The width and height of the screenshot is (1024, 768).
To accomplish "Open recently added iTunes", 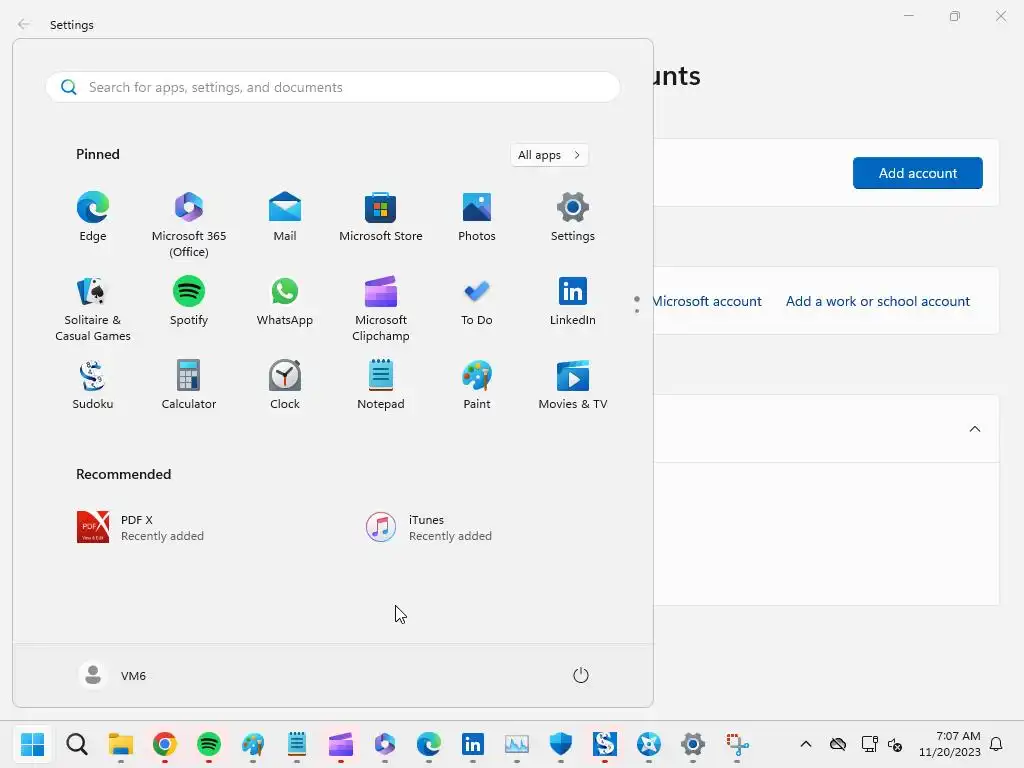I will coord(429,527).
